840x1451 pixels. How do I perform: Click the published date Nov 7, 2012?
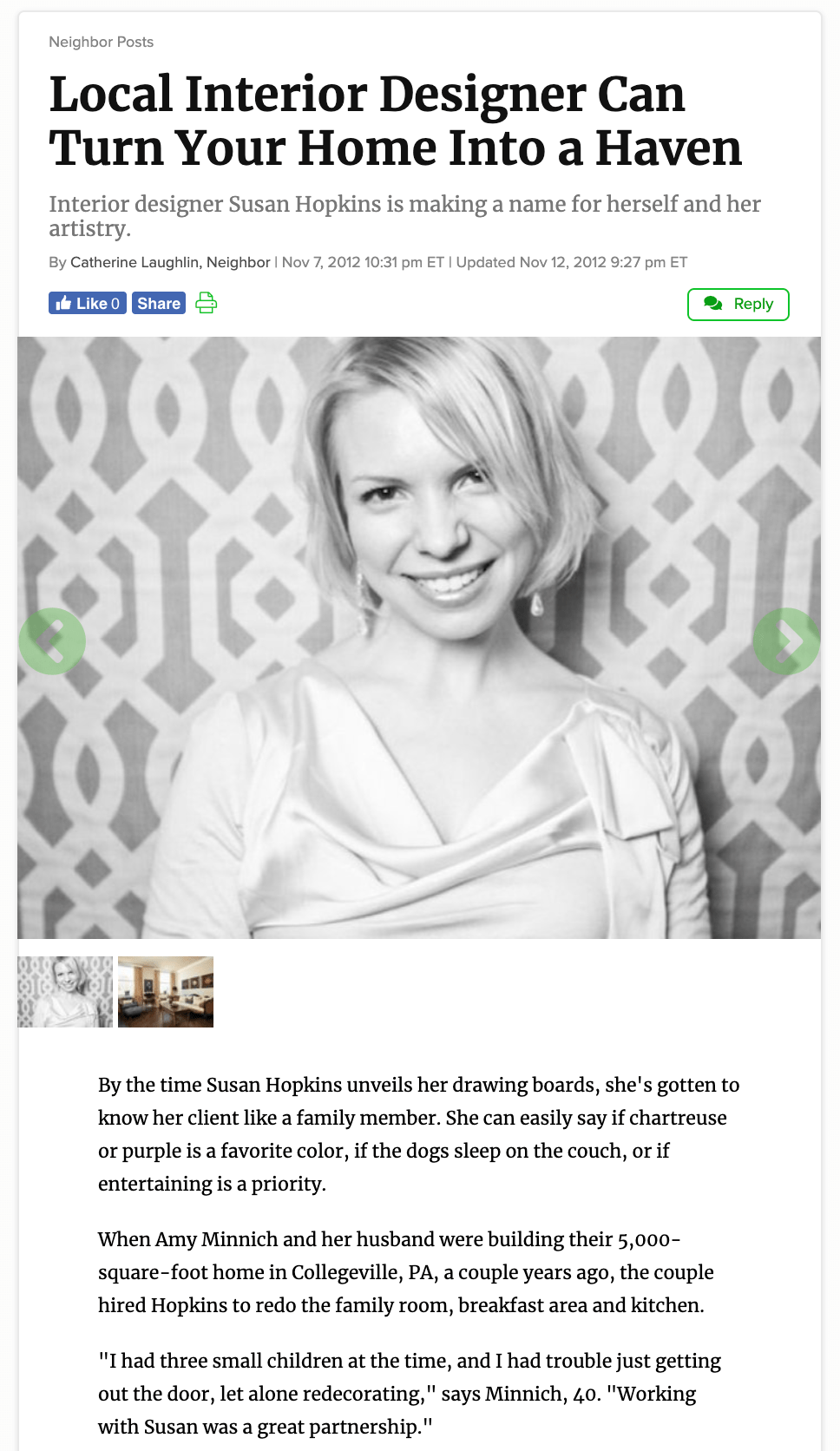pos(363,262)
